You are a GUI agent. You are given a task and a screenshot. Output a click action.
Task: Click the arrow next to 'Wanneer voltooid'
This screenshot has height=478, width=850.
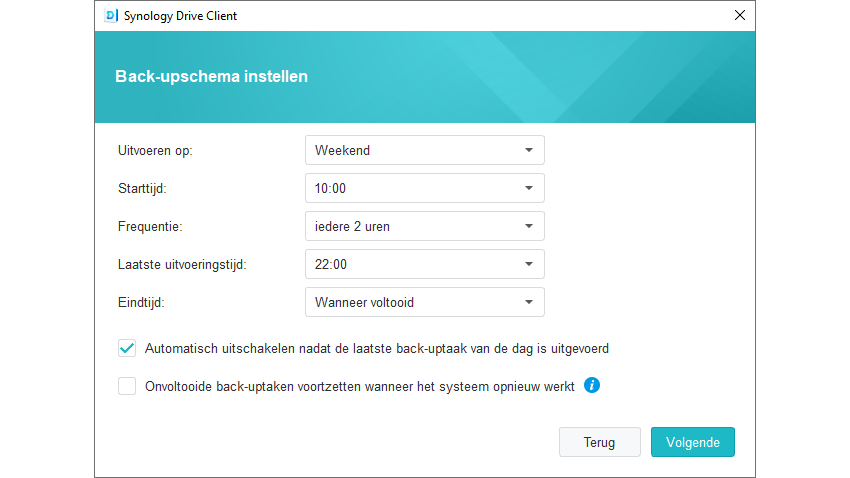pos(529,302)
